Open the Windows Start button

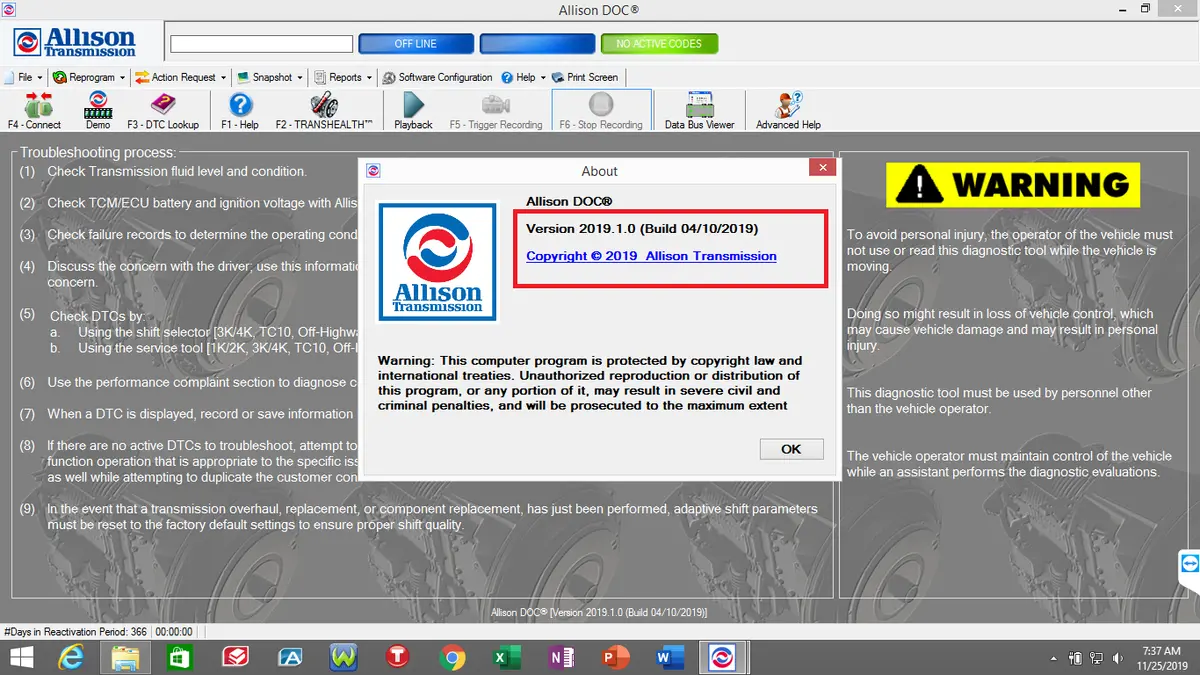click(21, 657)
